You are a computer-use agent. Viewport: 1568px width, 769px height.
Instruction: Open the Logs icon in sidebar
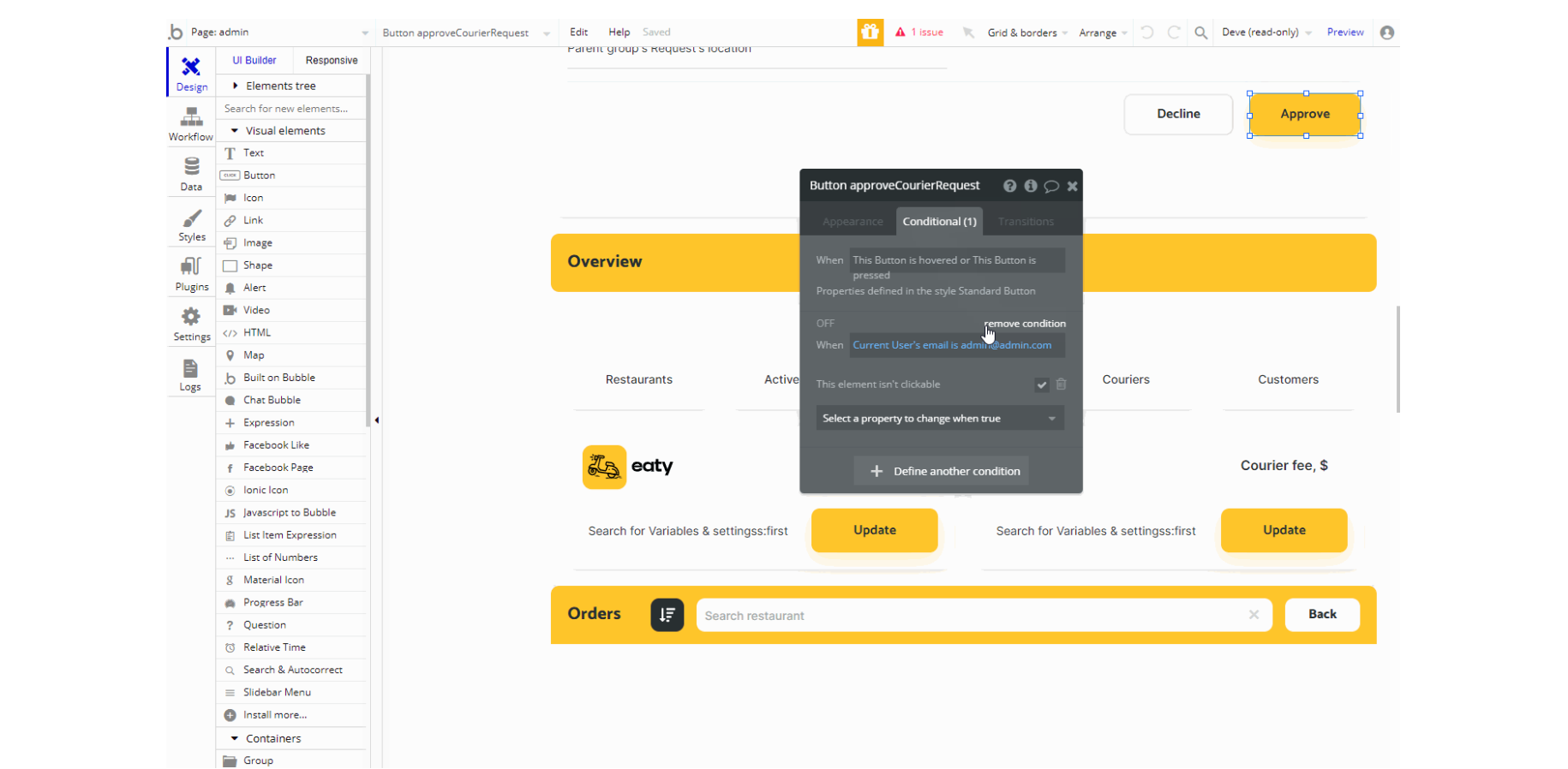tap(190, 368)
